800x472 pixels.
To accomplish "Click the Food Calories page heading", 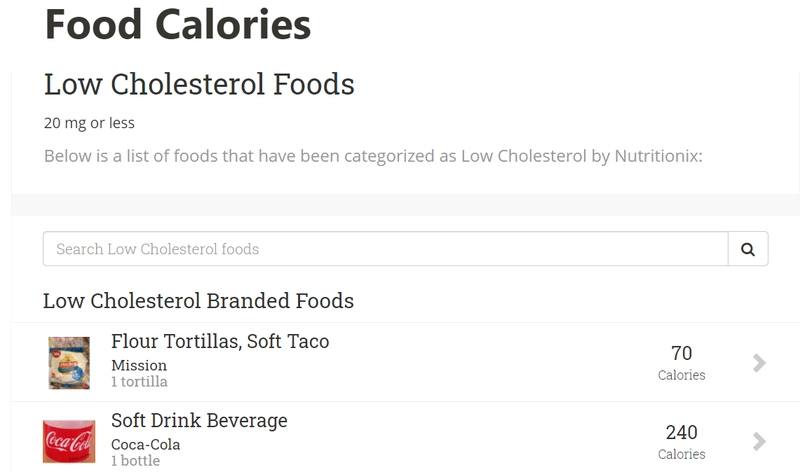I will point(177,24).
